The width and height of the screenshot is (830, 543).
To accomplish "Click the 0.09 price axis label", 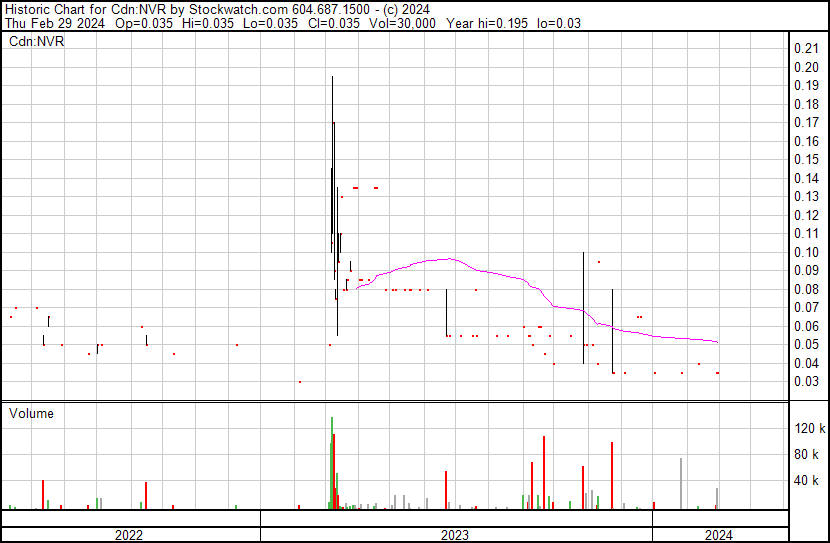I will point(806,270).
